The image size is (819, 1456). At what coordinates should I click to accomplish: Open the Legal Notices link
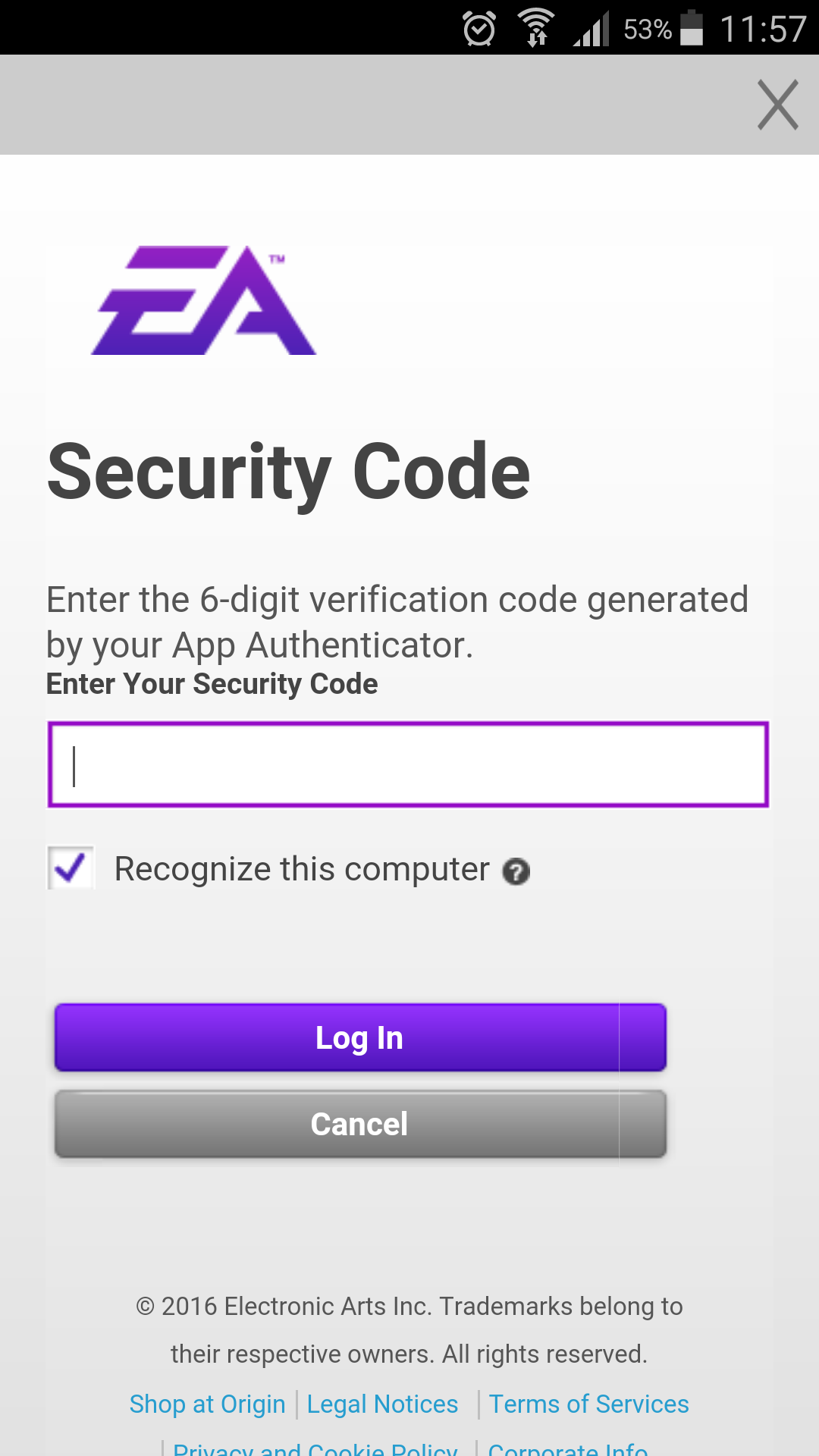click(382, 1404)
